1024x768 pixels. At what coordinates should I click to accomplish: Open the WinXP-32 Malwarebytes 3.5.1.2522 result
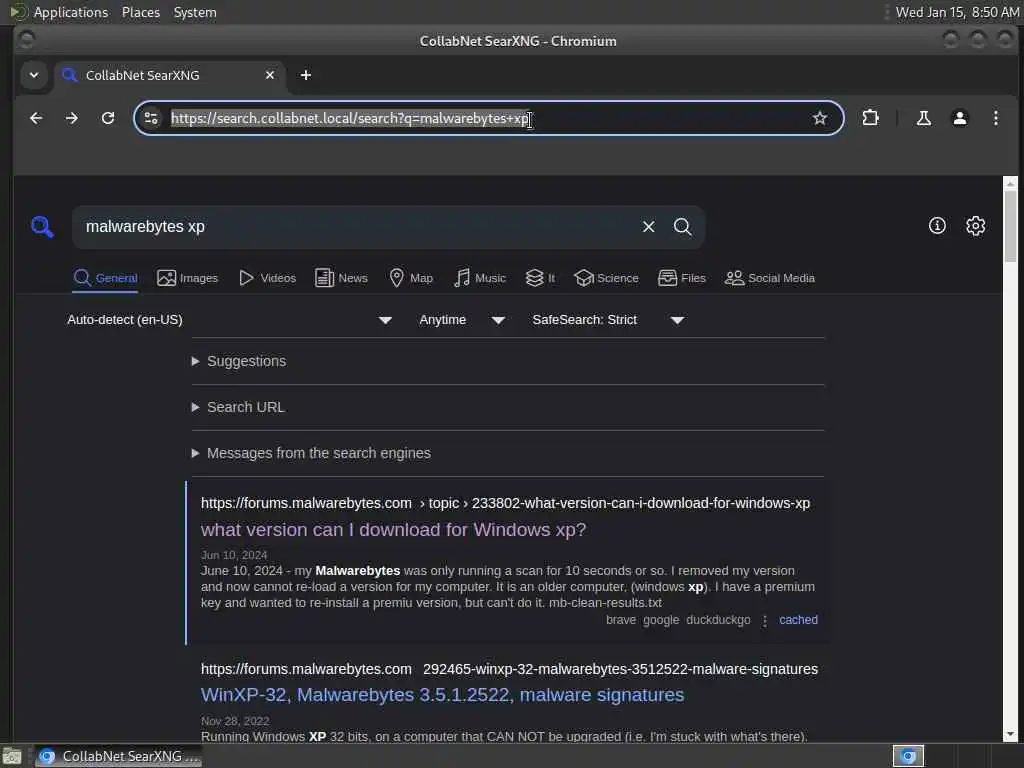pyautogui.click(x=442, y=695)
